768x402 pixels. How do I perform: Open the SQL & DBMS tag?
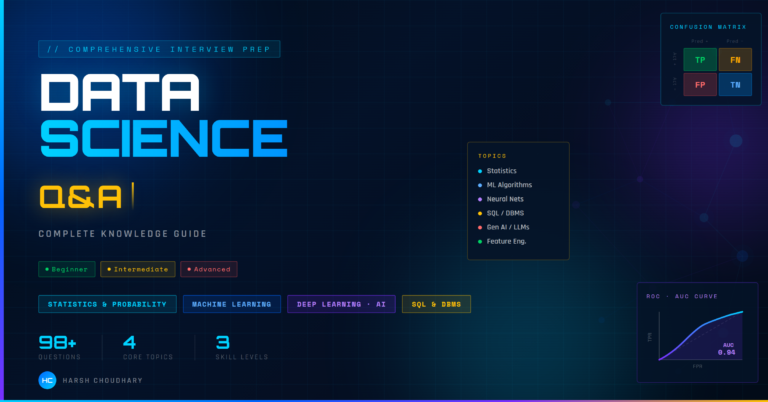pyautogui.click(x=436, y=304)
